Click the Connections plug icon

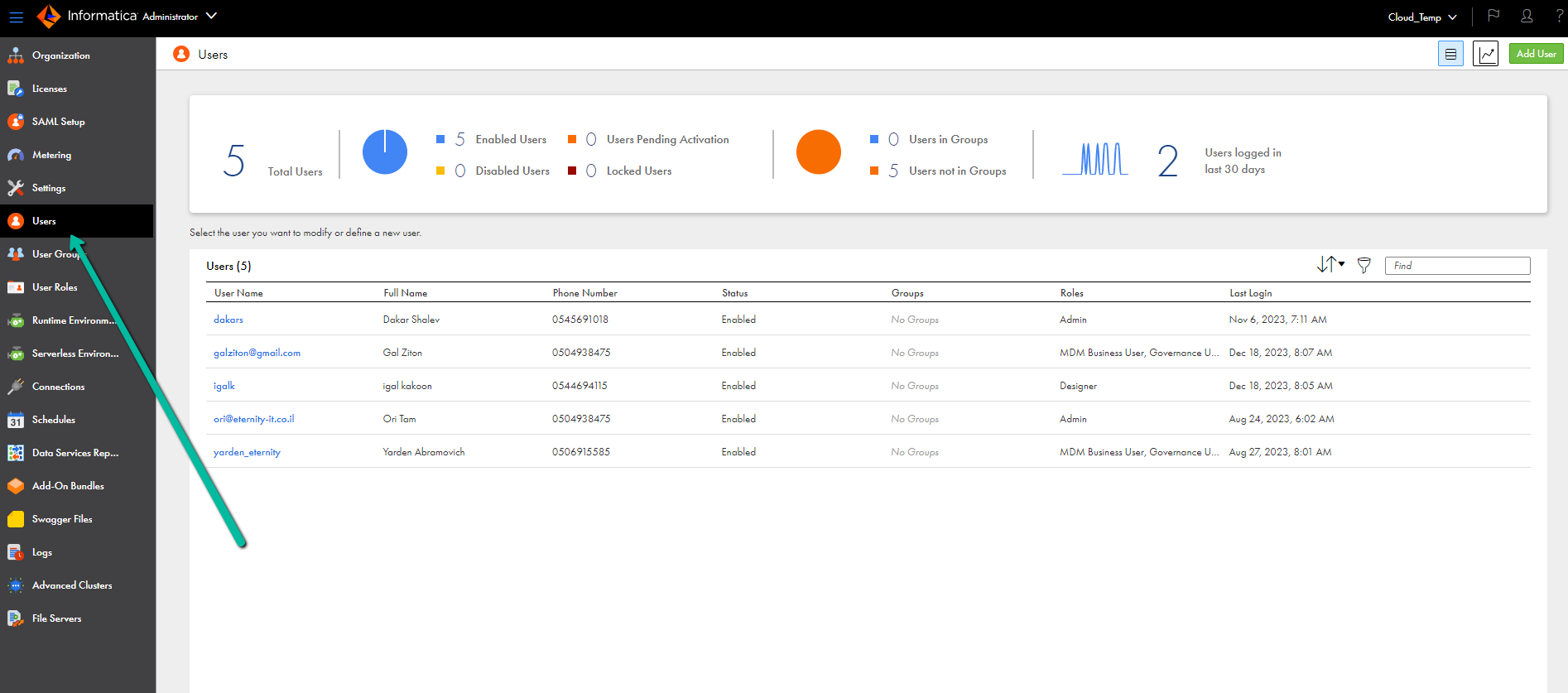click(16, 387)
